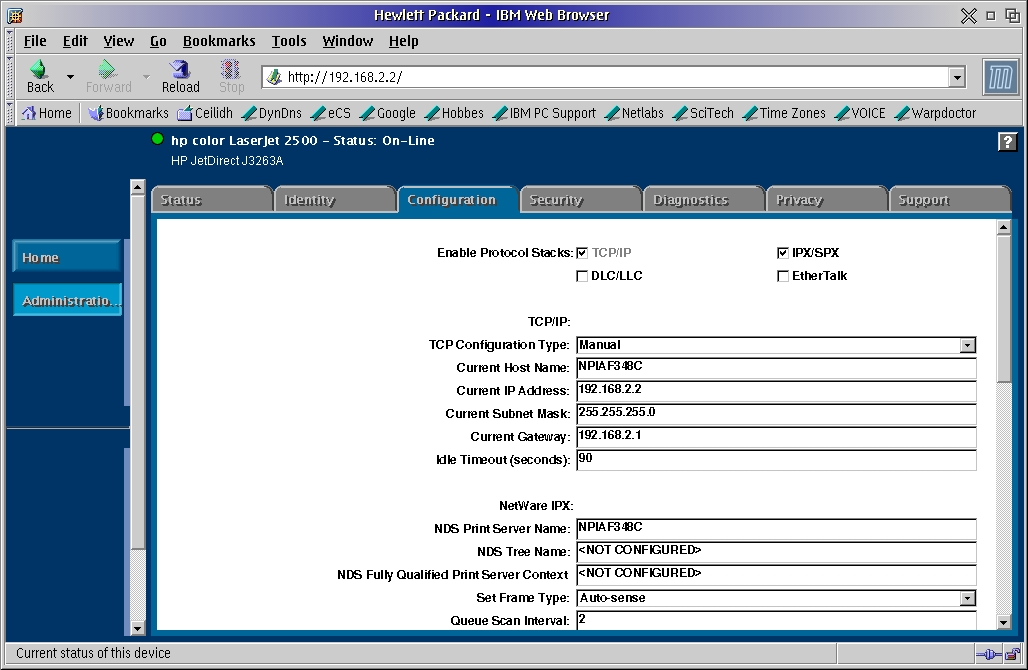Click the Current Host Name field

click(776, 368)
